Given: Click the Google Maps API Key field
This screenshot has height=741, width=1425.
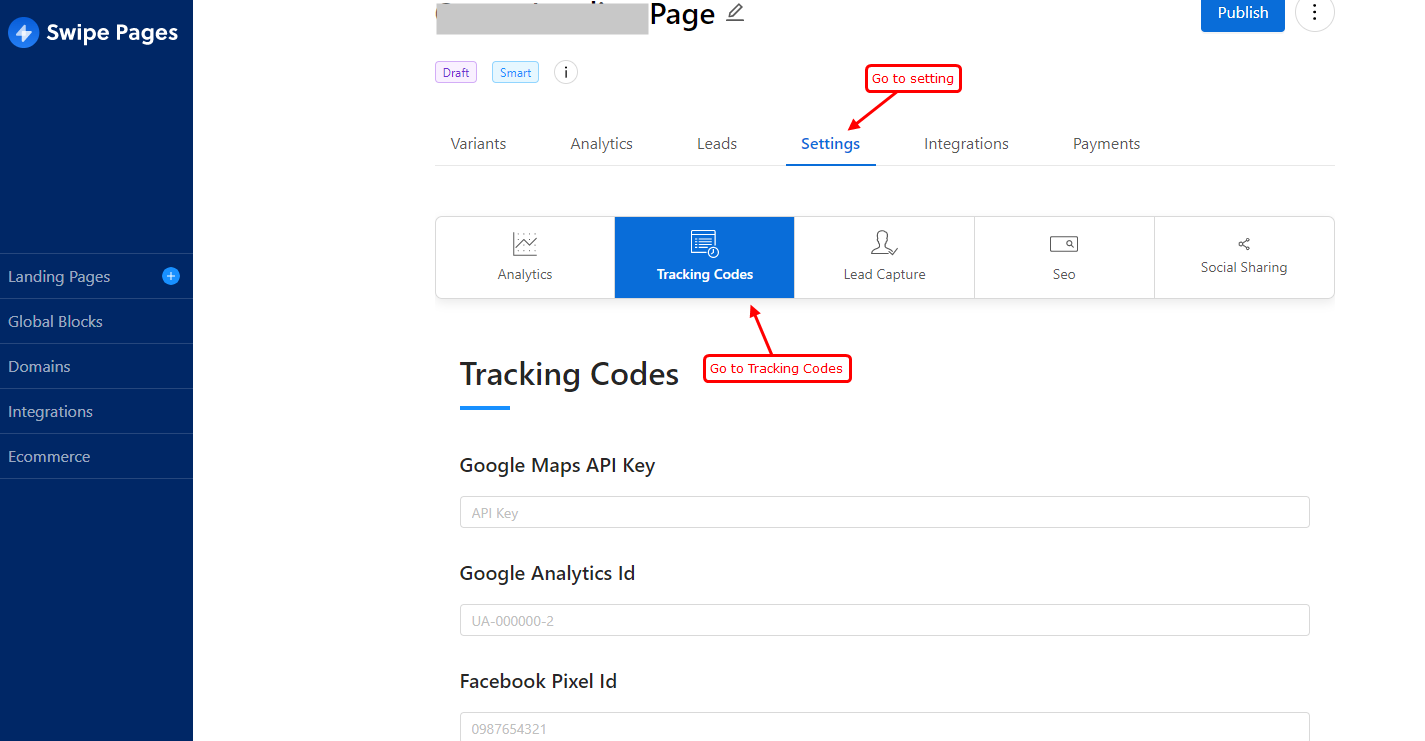Looking at the screenshot, I should pyautogui.click(x=884, y=512).
